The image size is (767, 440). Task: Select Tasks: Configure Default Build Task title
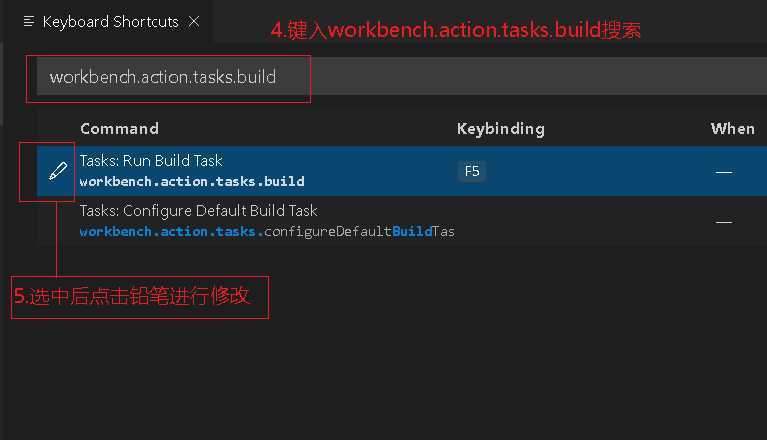pyautogui.click(x=198, y=211)
